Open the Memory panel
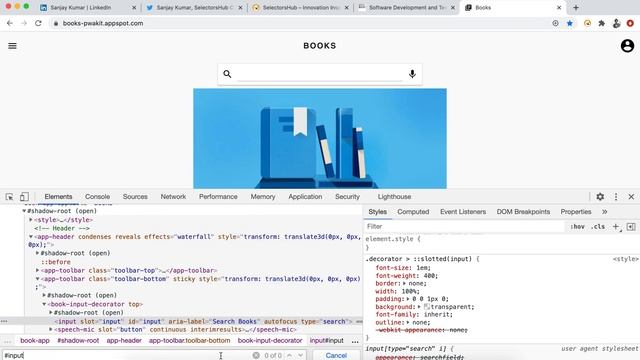 [x=263, y=197]
